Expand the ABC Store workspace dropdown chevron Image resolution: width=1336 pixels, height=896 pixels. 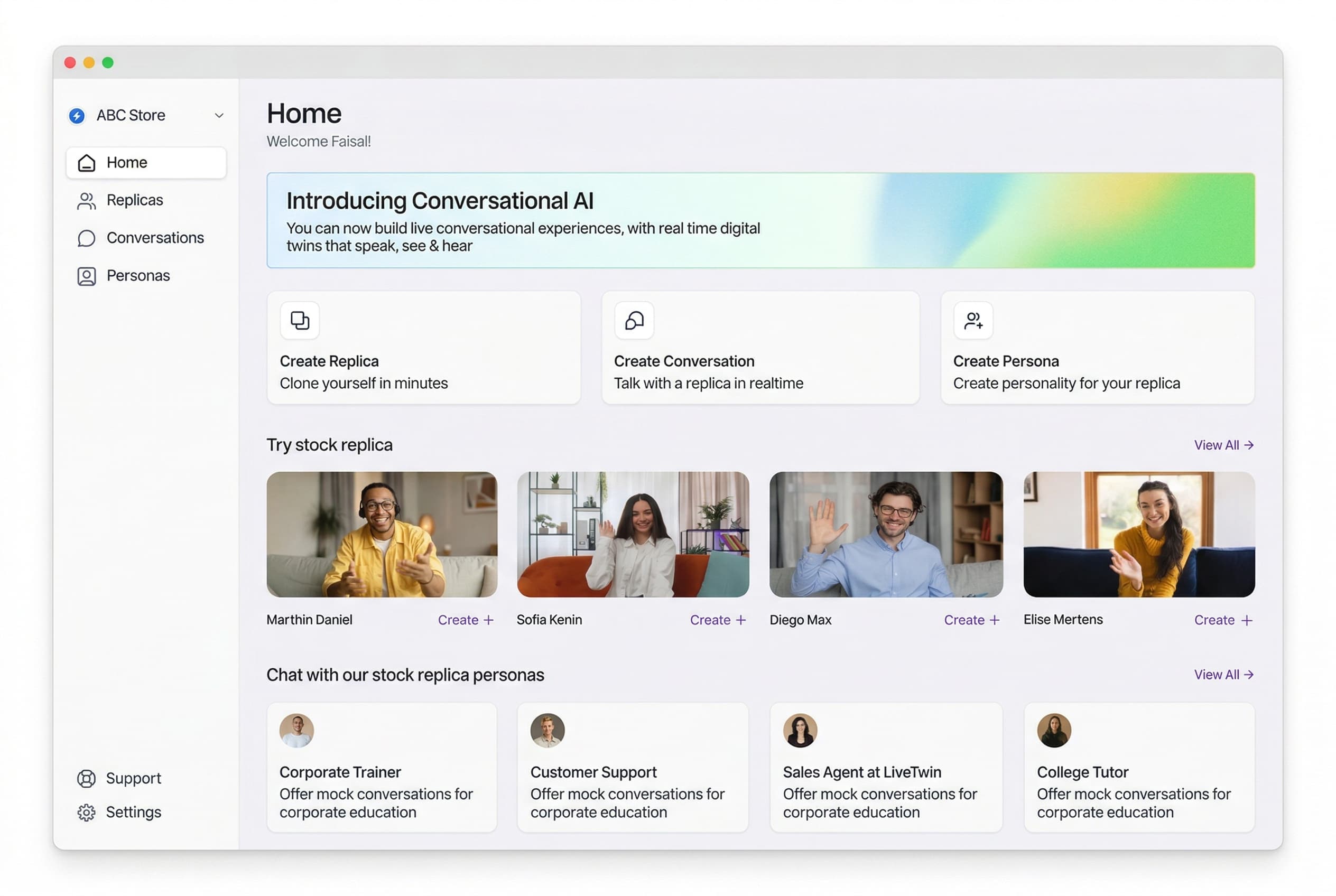coord(219,116)
